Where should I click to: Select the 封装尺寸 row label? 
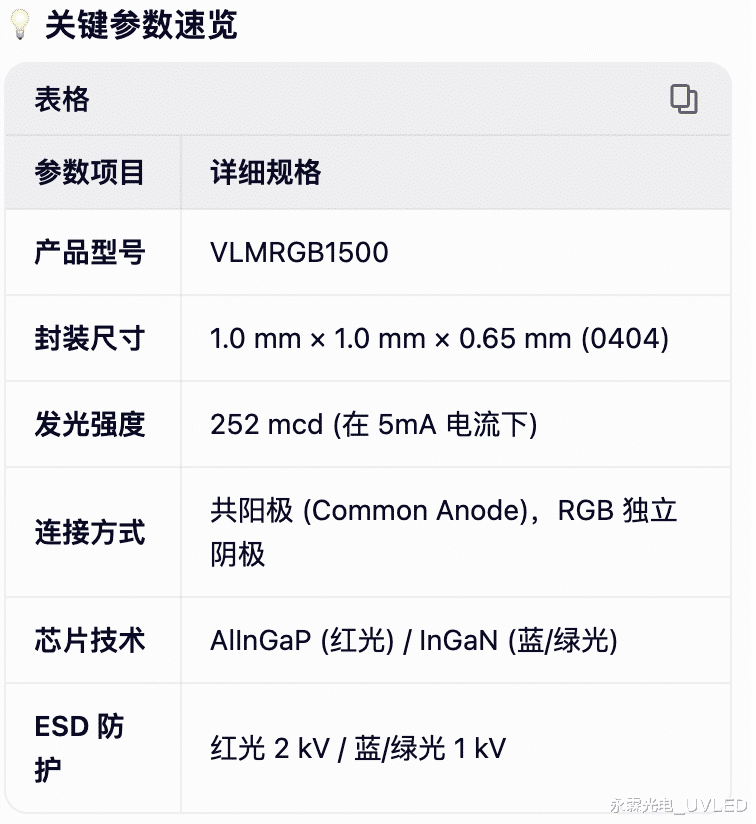90,338
